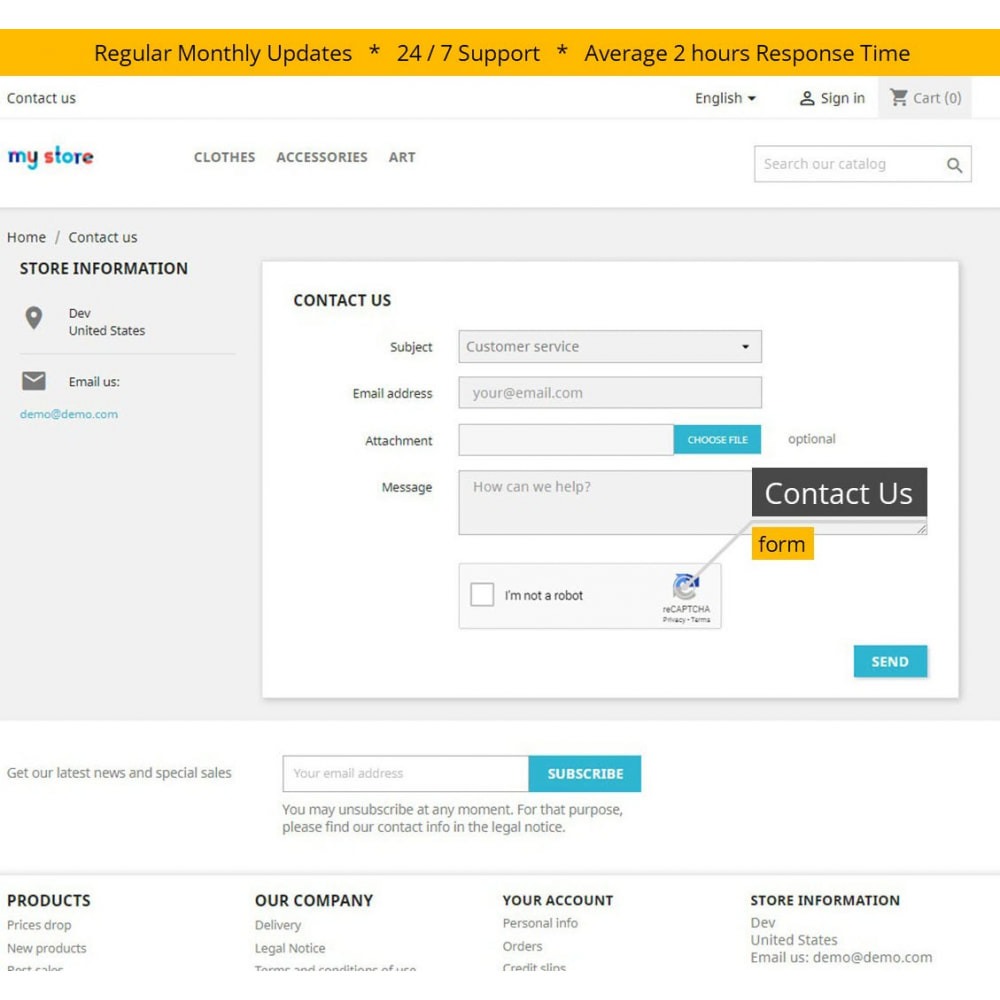Click the message area resize handle
The height and width of the screenshot is (1000, 1000).
click(922, 529)
